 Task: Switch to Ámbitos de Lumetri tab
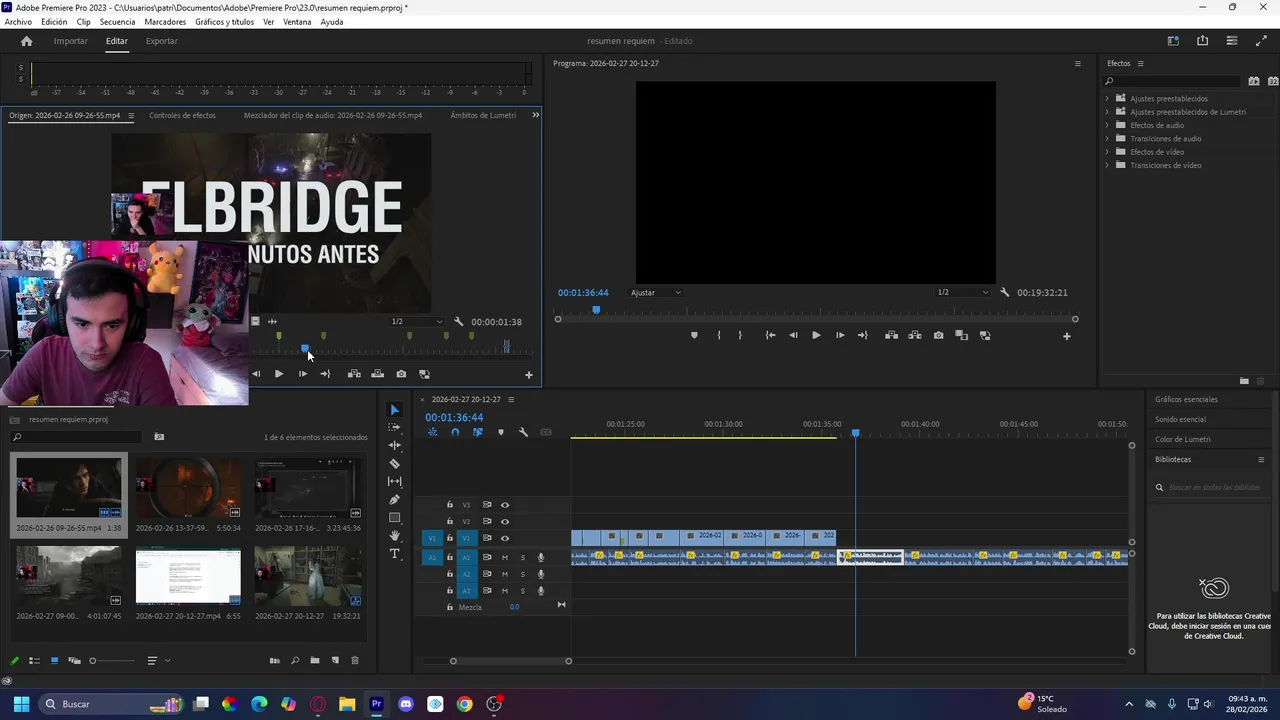coord(483,115)
